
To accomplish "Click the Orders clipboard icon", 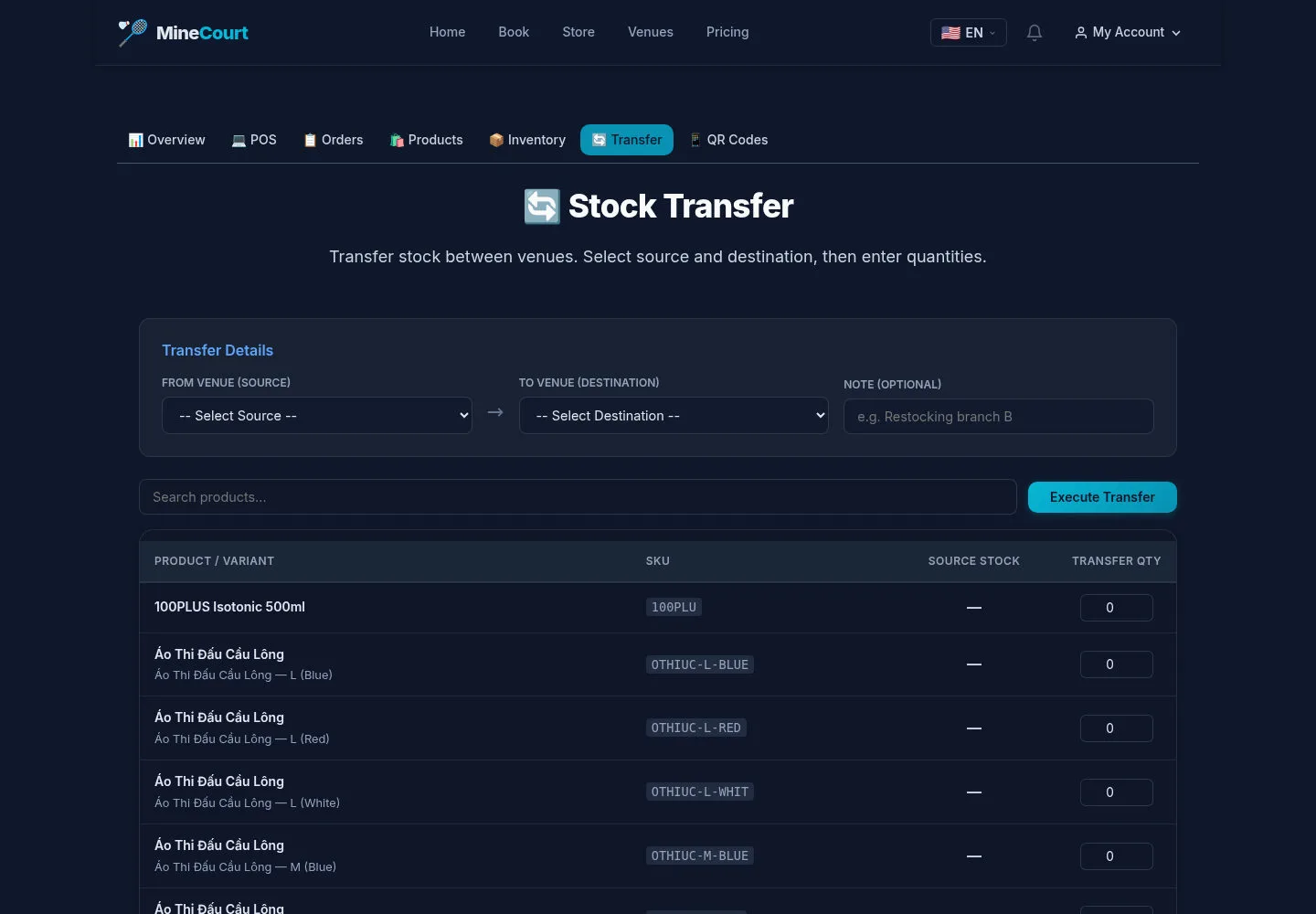I will click(310, 140).
